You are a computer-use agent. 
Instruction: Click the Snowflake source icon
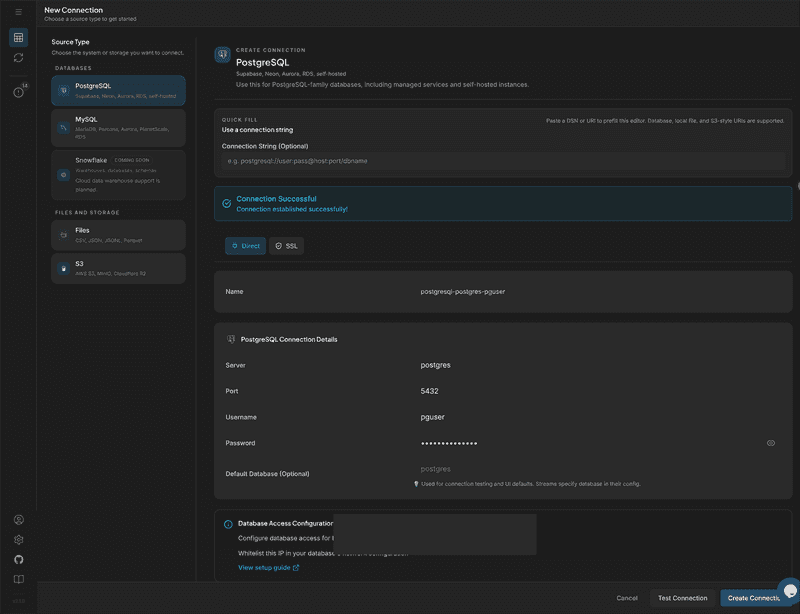[64, 175]
